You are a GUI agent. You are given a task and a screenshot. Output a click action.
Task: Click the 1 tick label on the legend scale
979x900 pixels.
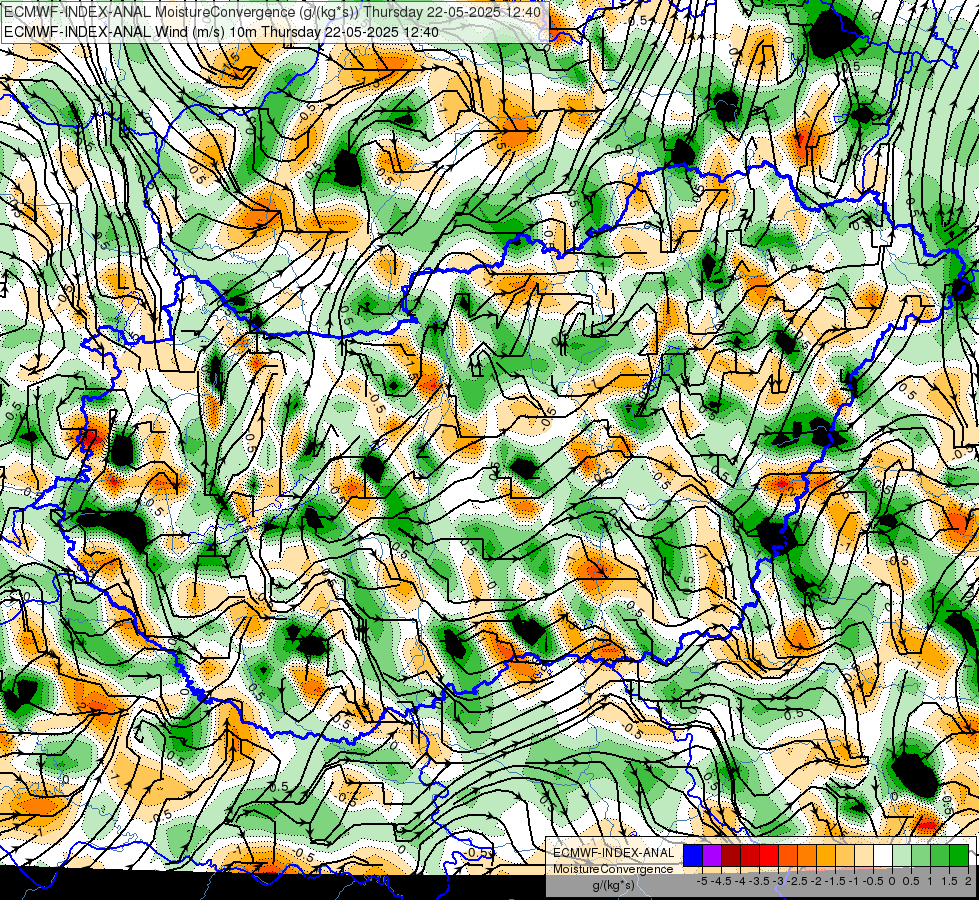point(929,881)
